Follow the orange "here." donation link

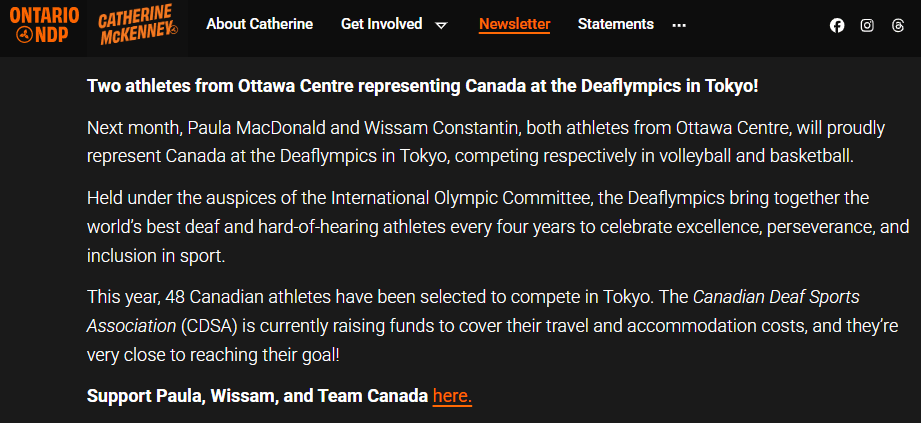coord(452,396)
